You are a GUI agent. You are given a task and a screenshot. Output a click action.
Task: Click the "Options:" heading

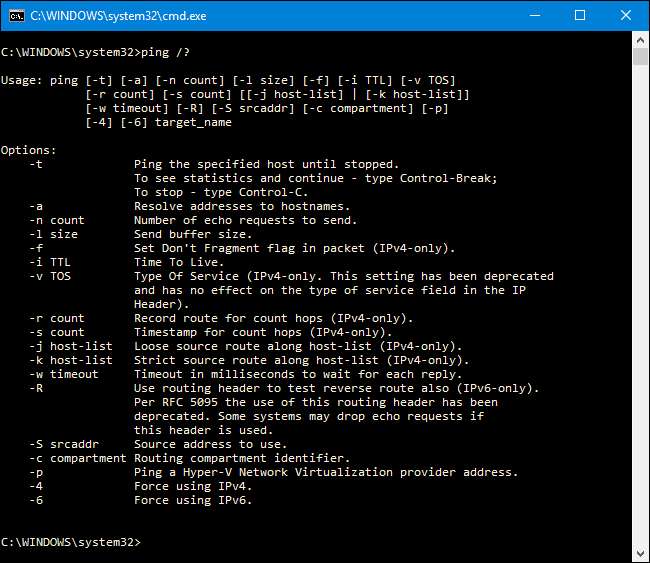point(29,150)
